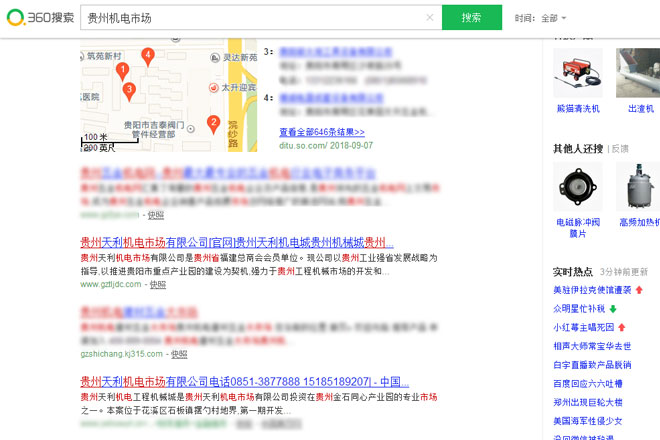
Task: Click gzshichang.kj315.com green URL text
Action: pos(122,354)
